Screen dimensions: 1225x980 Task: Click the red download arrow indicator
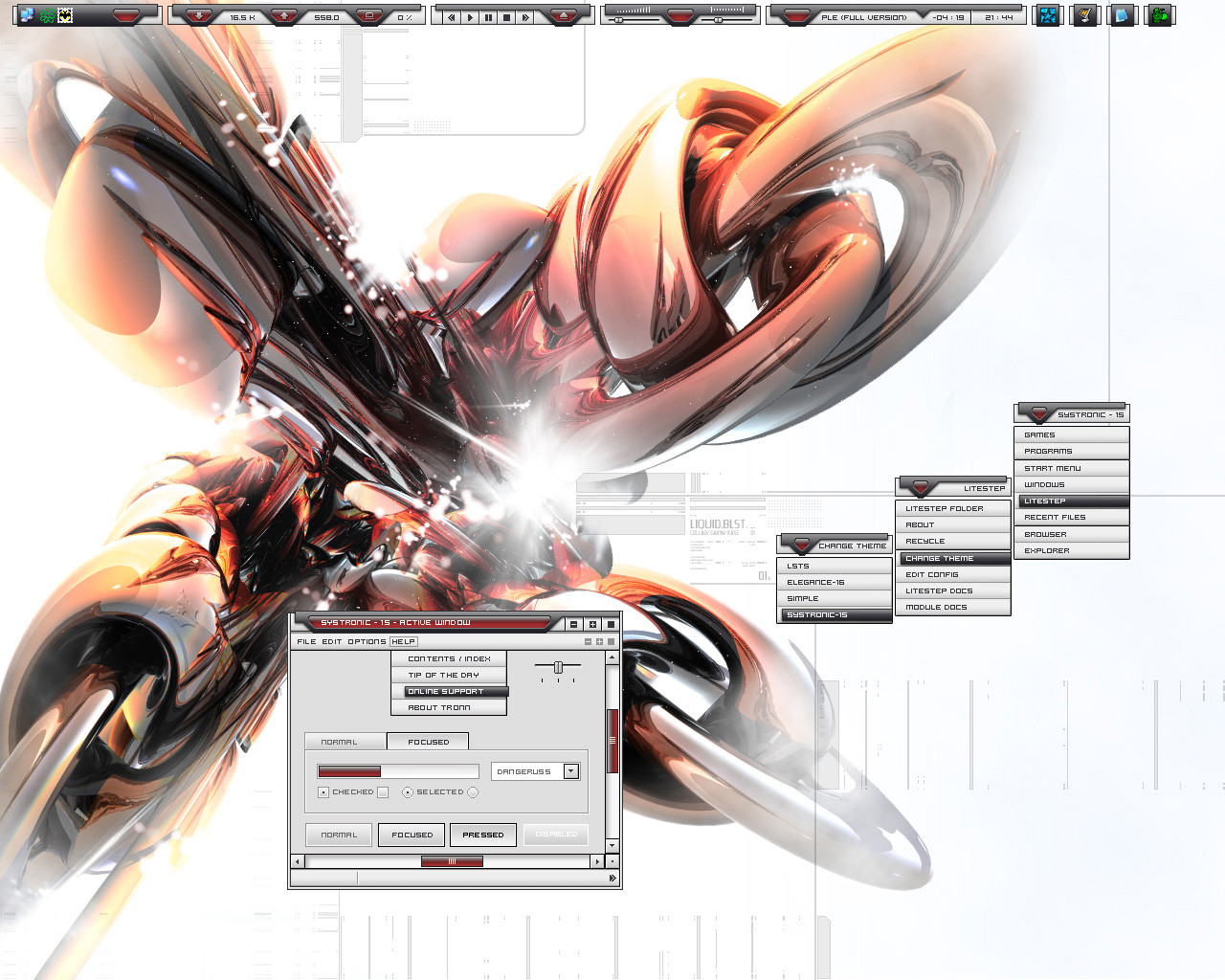199,15
